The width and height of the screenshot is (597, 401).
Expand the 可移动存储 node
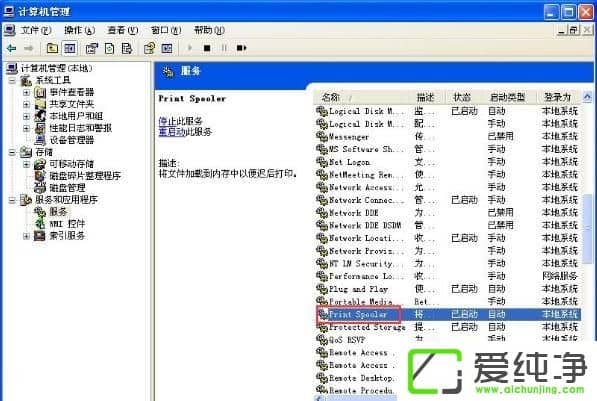coord(26,164)
